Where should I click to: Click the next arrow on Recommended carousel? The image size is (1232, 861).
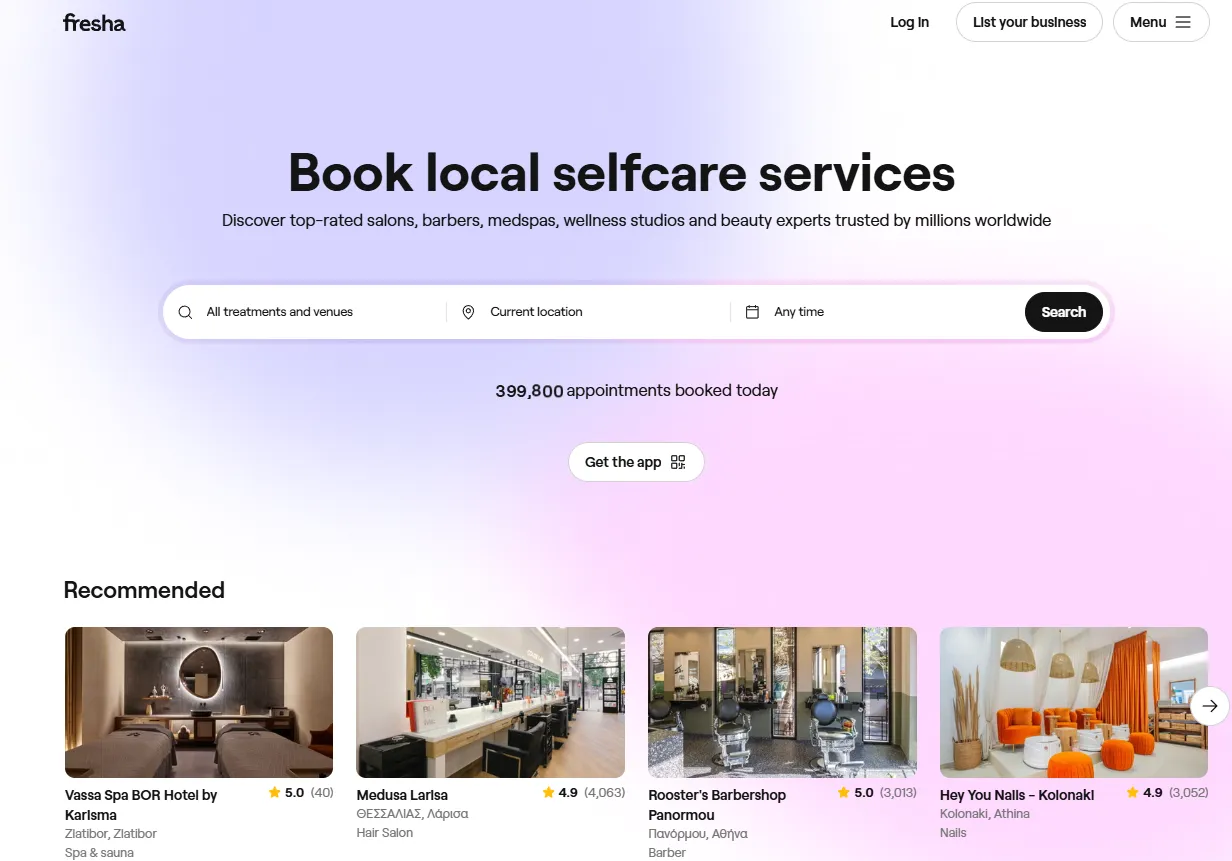tap(1210, 706)
